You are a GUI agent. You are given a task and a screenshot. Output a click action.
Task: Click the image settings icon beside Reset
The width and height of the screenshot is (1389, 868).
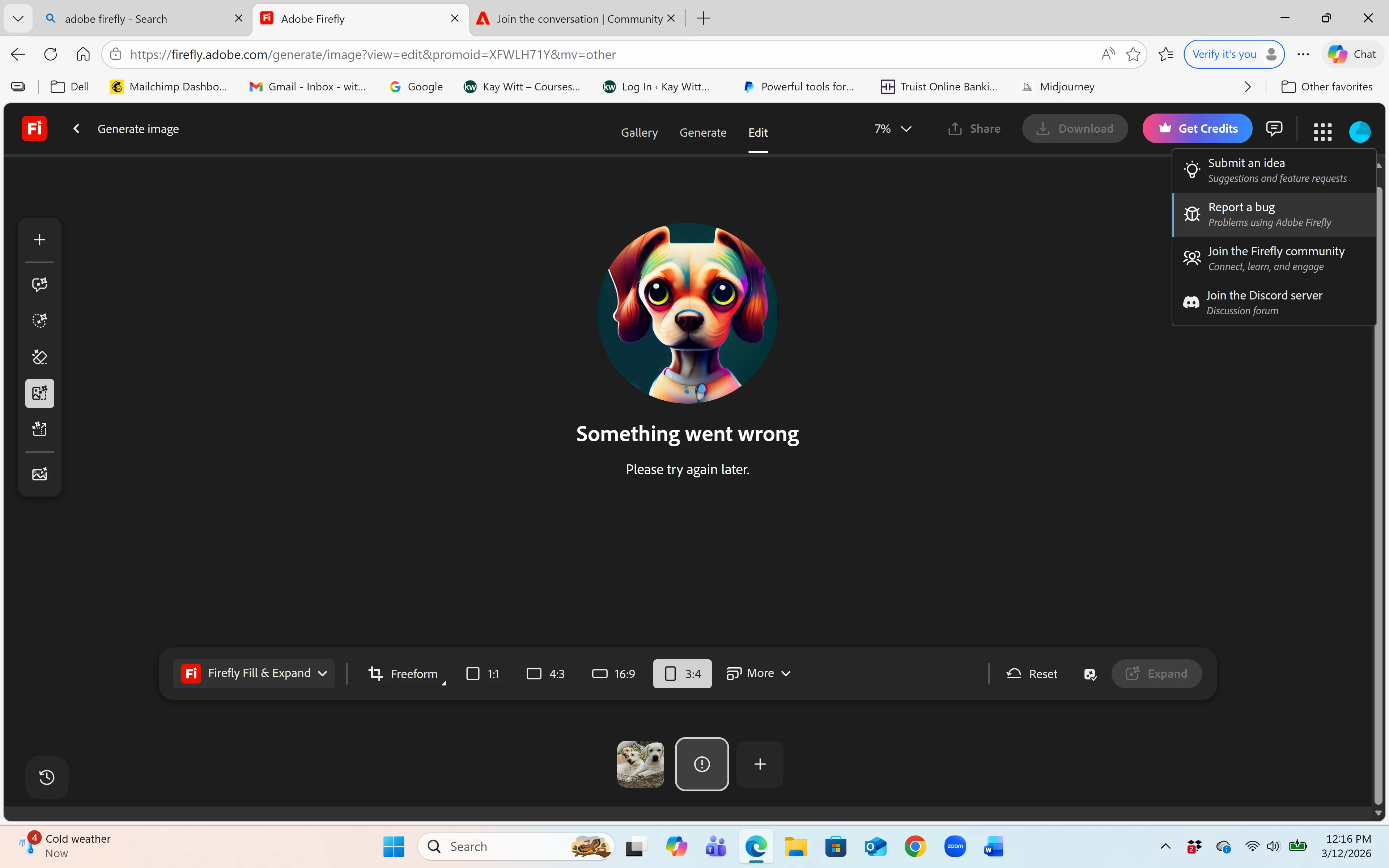1090,674
